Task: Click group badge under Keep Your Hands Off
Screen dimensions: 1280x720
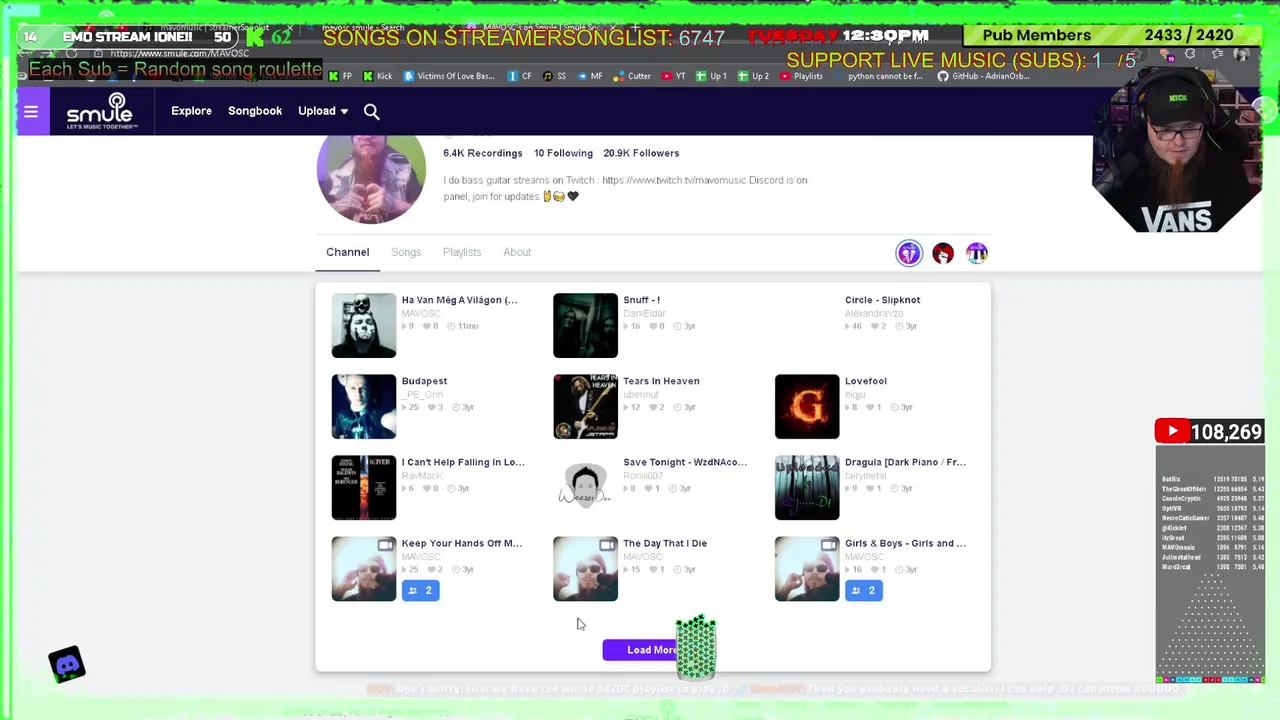Action: pos(420,590)
